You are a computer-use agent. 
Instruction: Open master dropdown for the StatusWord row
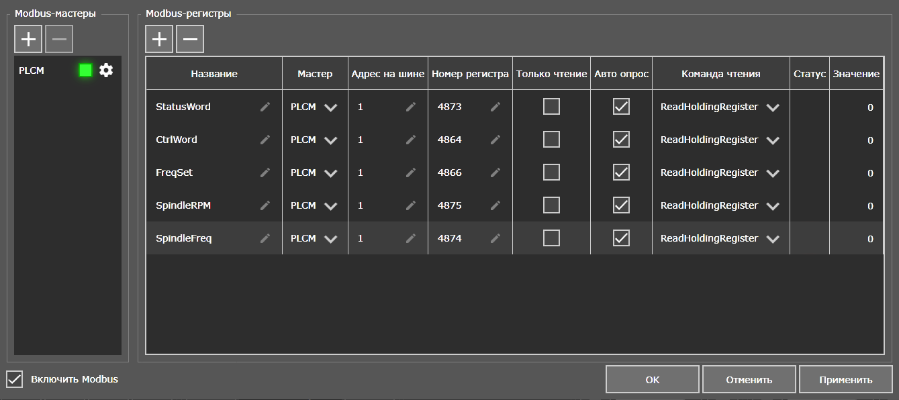330,107
